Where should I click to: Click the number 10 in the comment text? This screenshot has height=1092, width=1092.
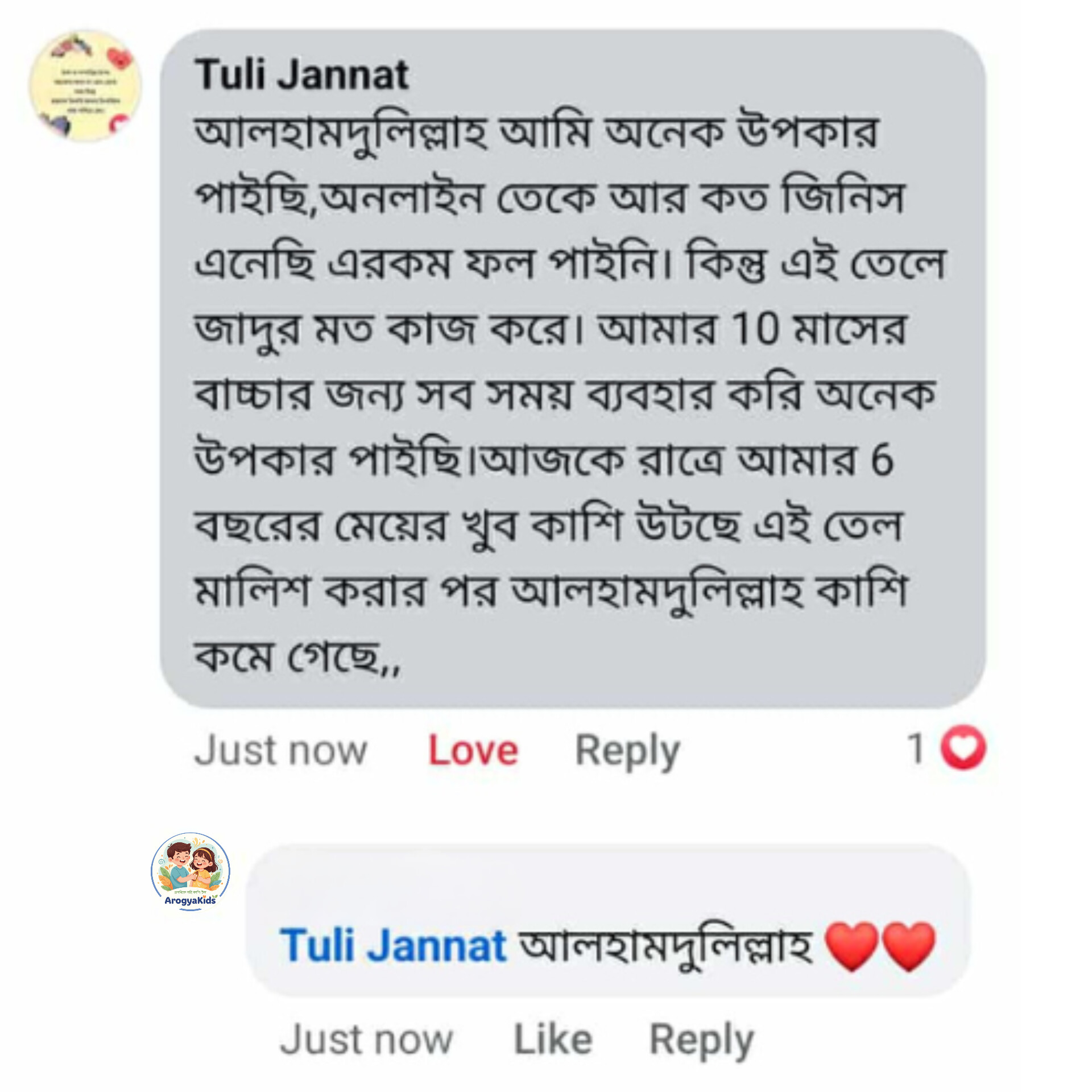(x=755, y=329)
